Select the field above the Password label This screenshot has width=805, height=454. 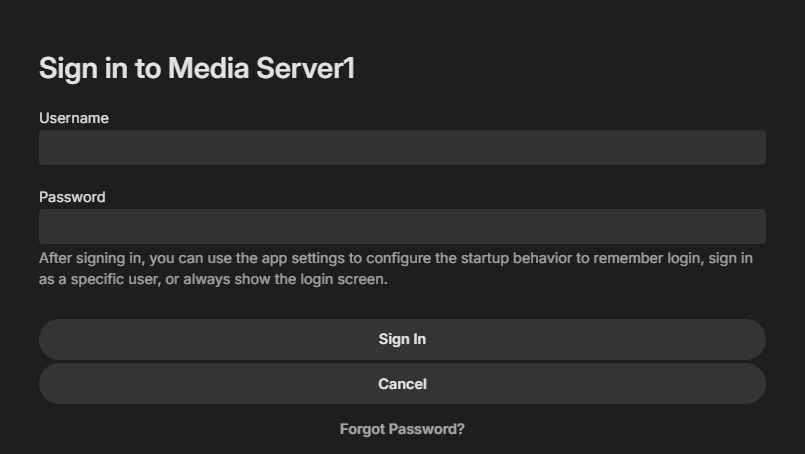click(x=402, y=147)
